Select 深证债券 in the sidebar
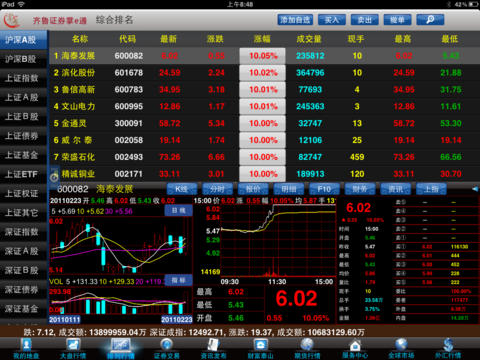Viewport: 480px width, 360px height. (x=23, y=290)
